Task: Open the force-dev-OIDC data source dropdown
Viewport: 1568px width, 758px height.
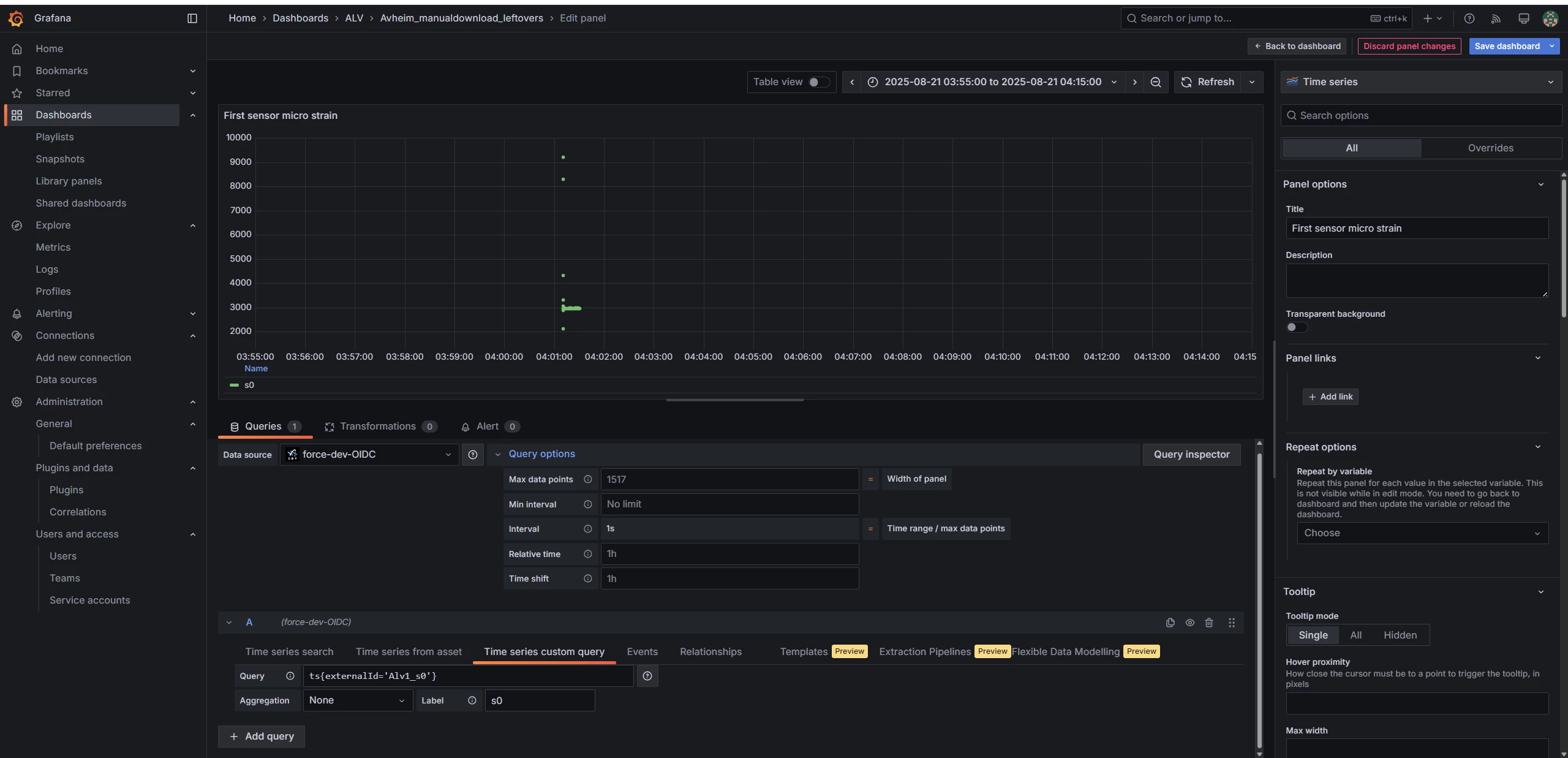Action: (x=369, y=455)
